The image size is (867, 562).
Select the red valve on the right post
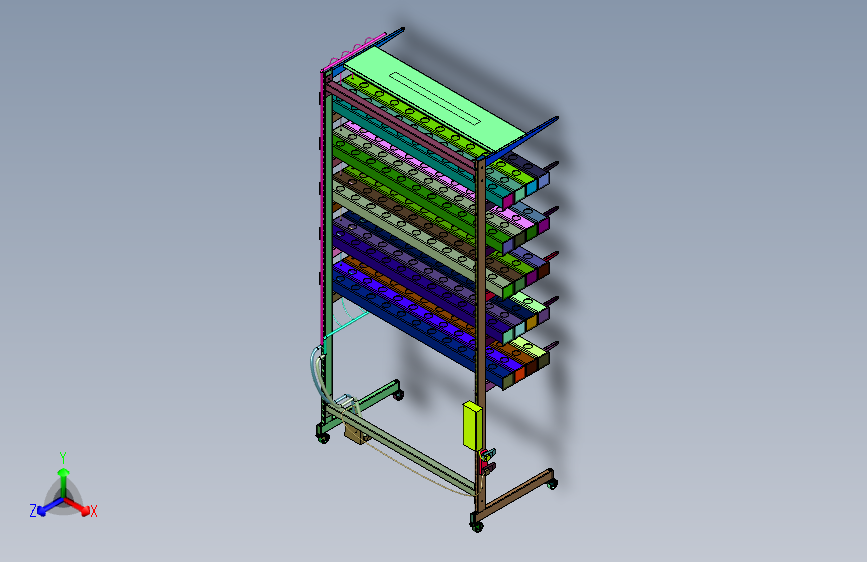tap(485, 462)
